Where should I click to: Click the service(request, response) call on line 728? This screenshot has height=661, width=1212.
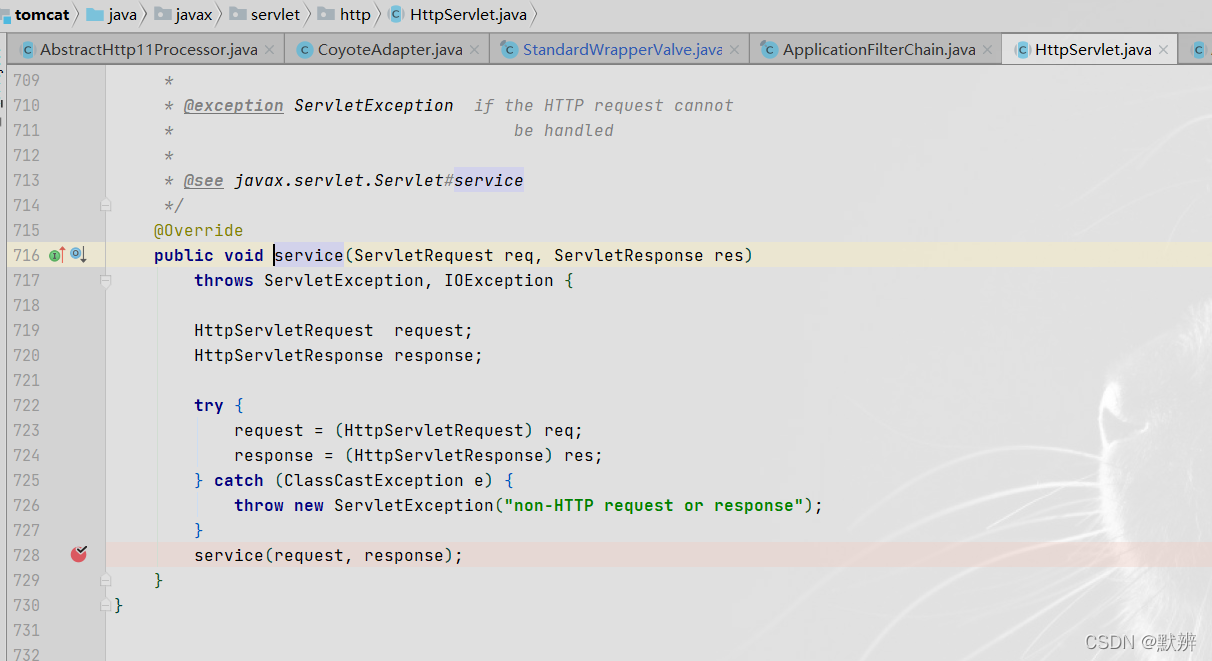[x=329, y=555]
